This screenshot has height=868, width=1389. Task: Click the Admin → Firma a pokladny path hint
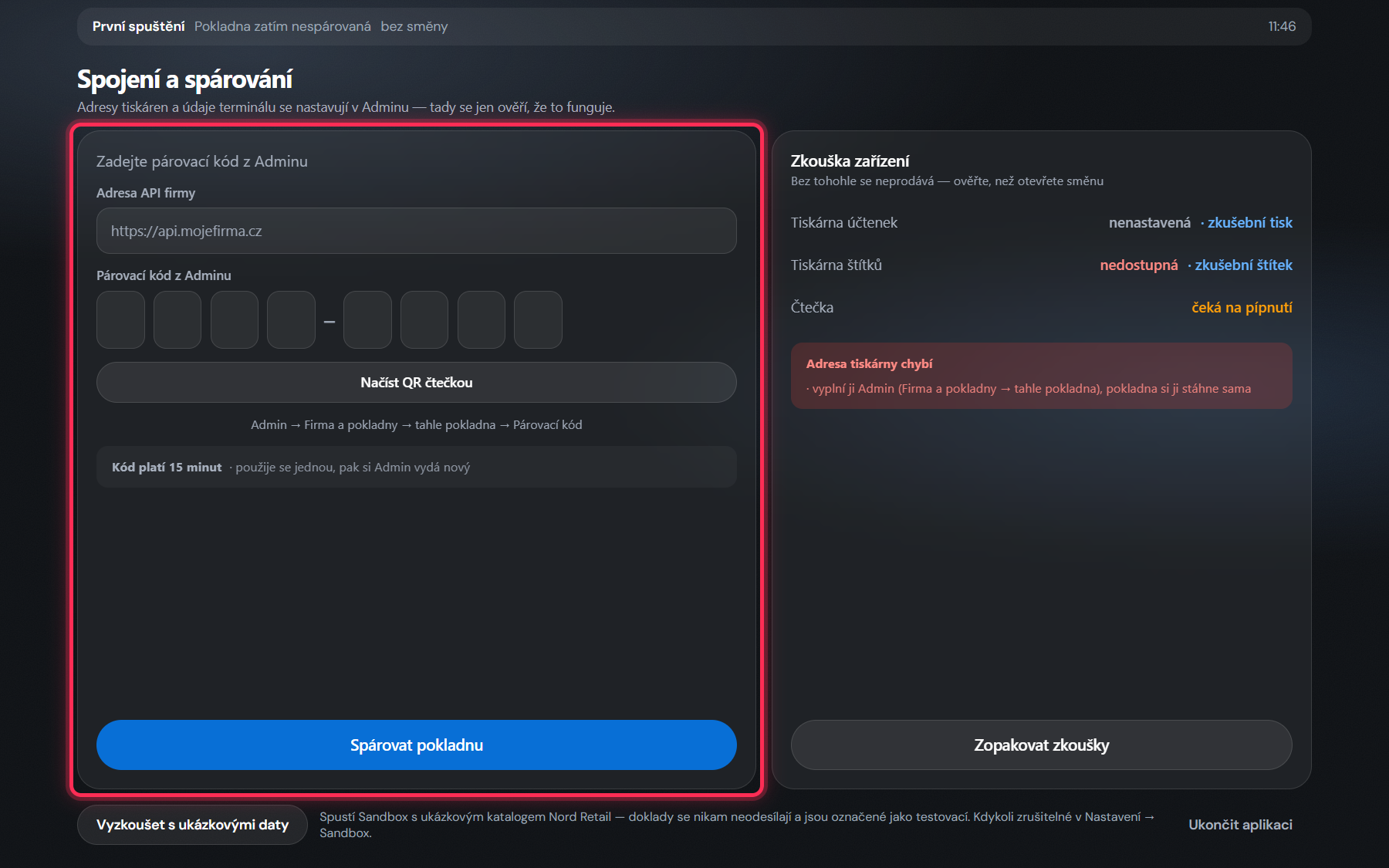click(417, 424)
